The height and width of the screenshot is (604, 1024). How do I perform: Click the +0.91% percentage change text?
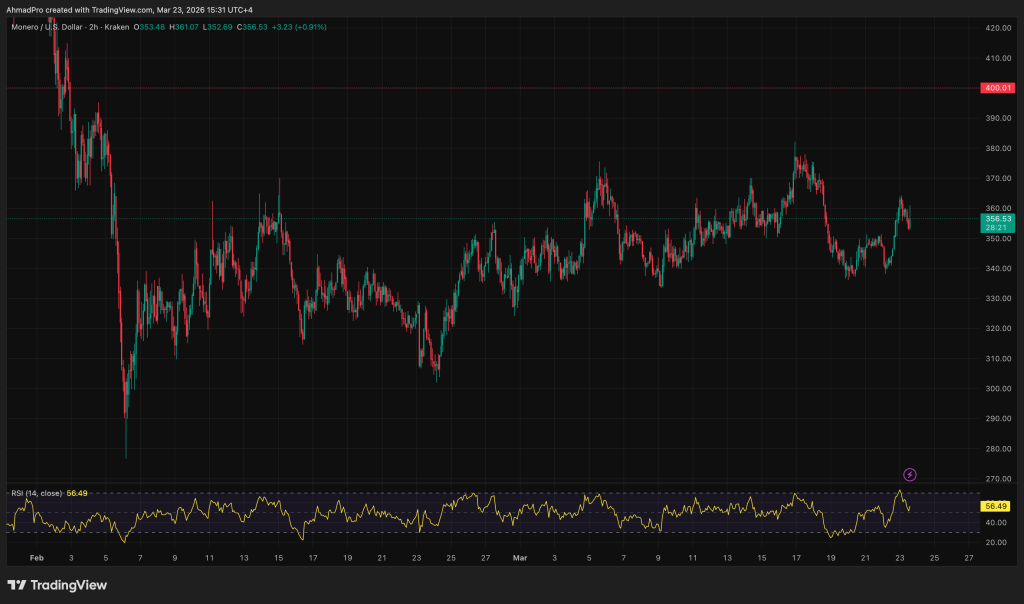pyautogui.click(x=312, y=27)
